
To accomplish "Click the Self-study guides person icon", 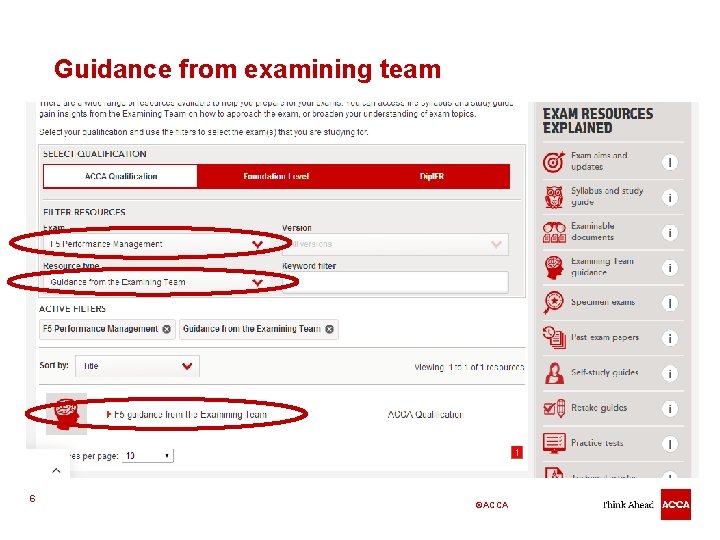I will tap(554, 373).
